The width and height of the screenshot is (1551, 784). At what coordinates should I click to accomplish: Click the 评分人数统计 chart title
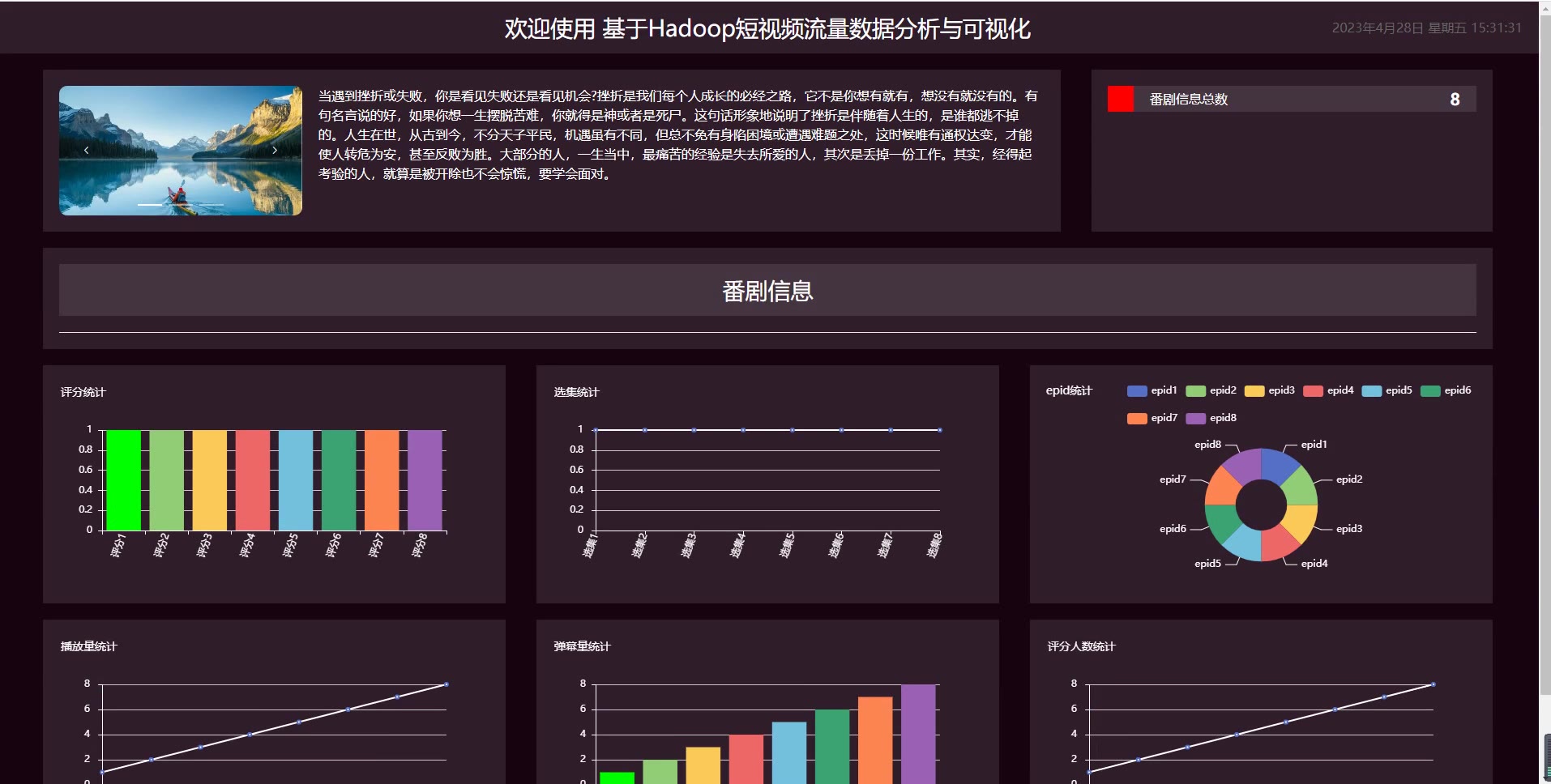(1081, 646)
